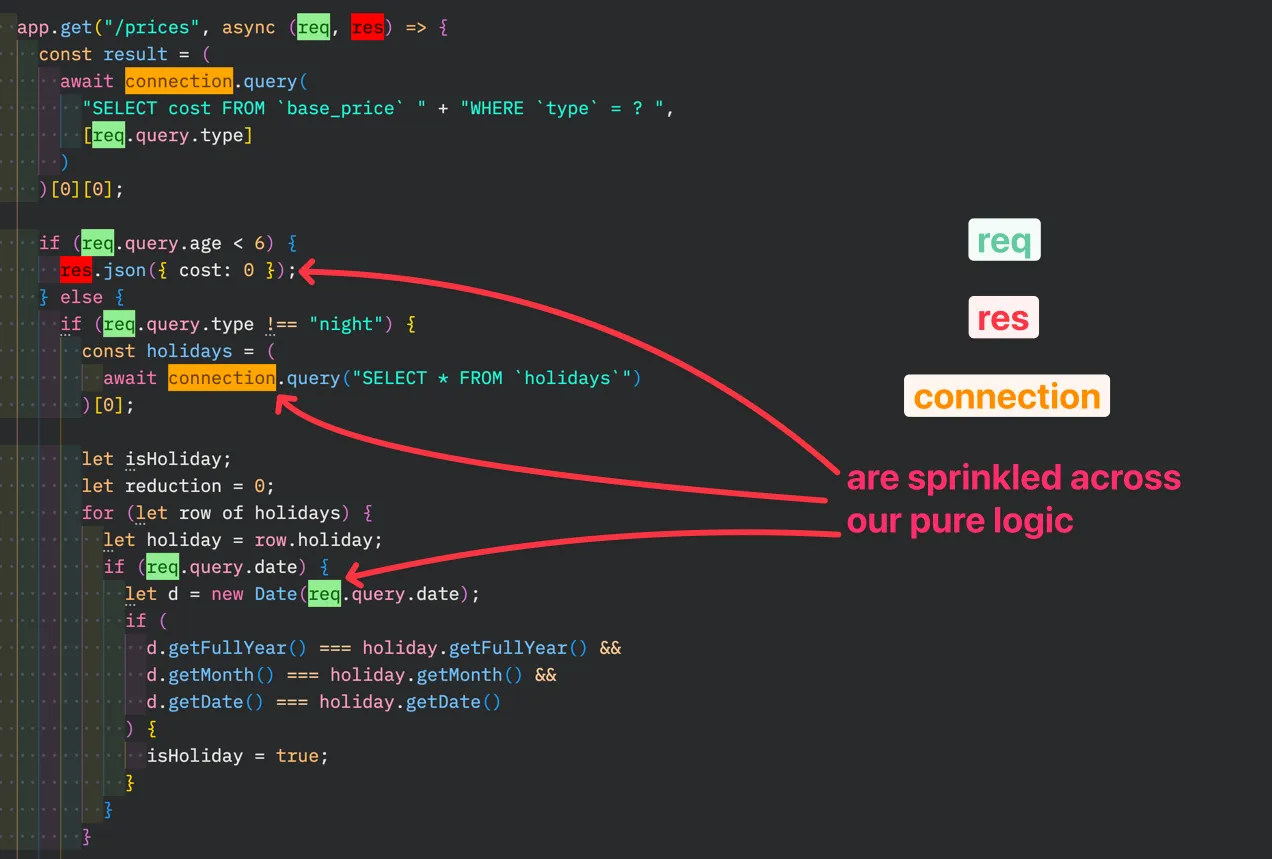Click the orange connection legend label
Screen dimensions: 1272x859
1006,396
